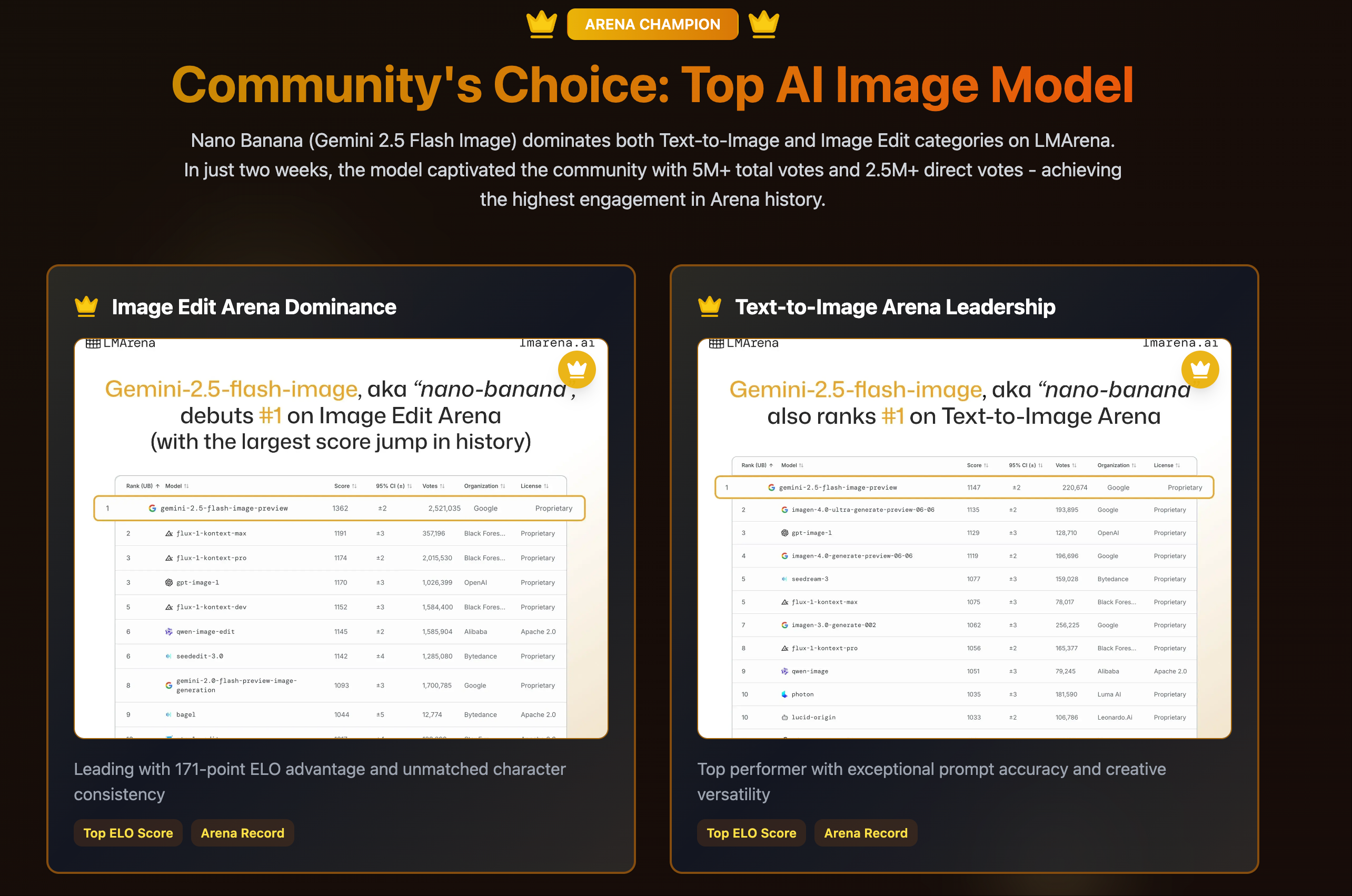
Task: Click the crown beside Image Edit Arena Dominance
Action: [86, 306]
